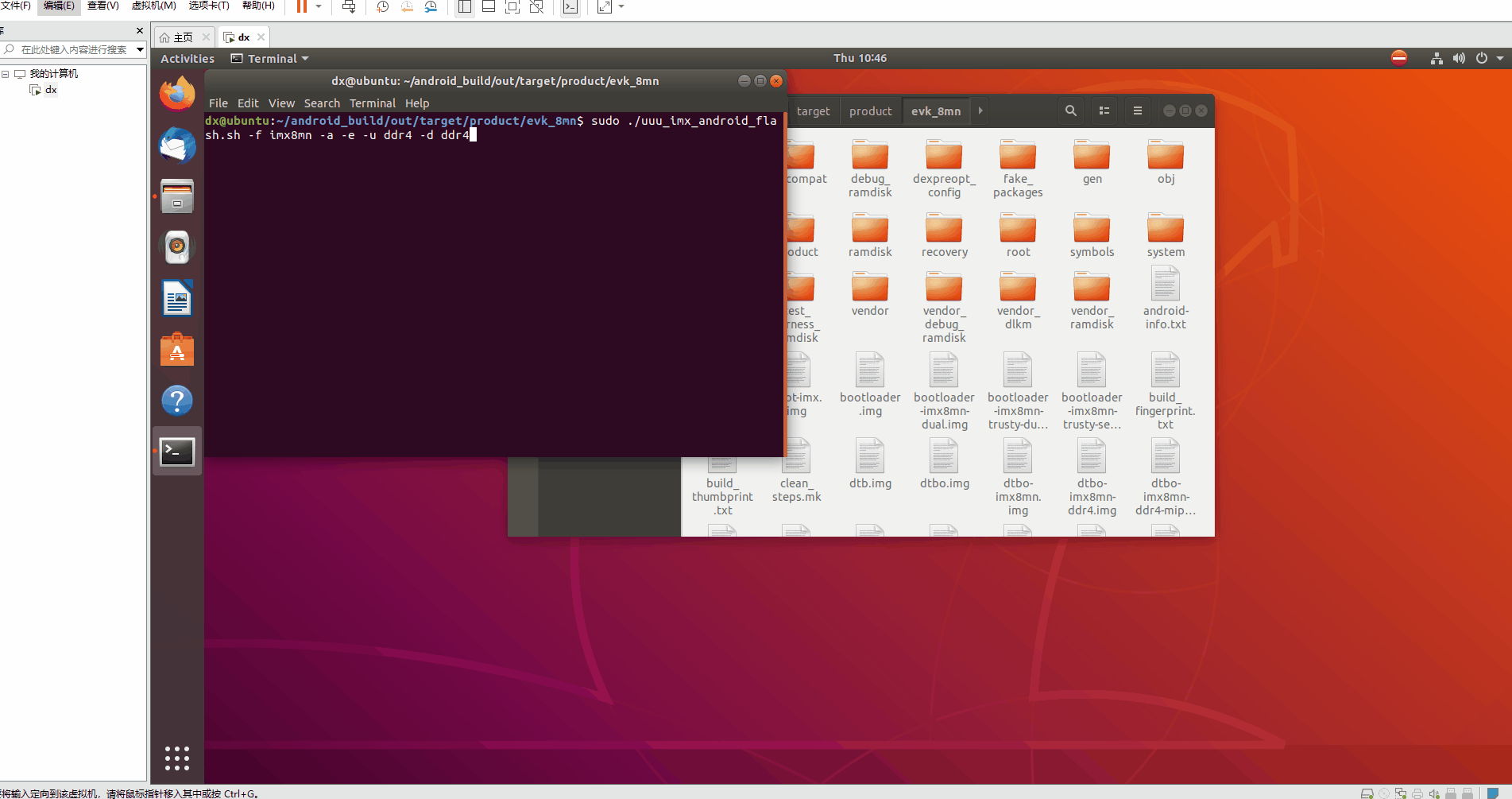Toggle the library sidebar visibility

pos(464,7)
